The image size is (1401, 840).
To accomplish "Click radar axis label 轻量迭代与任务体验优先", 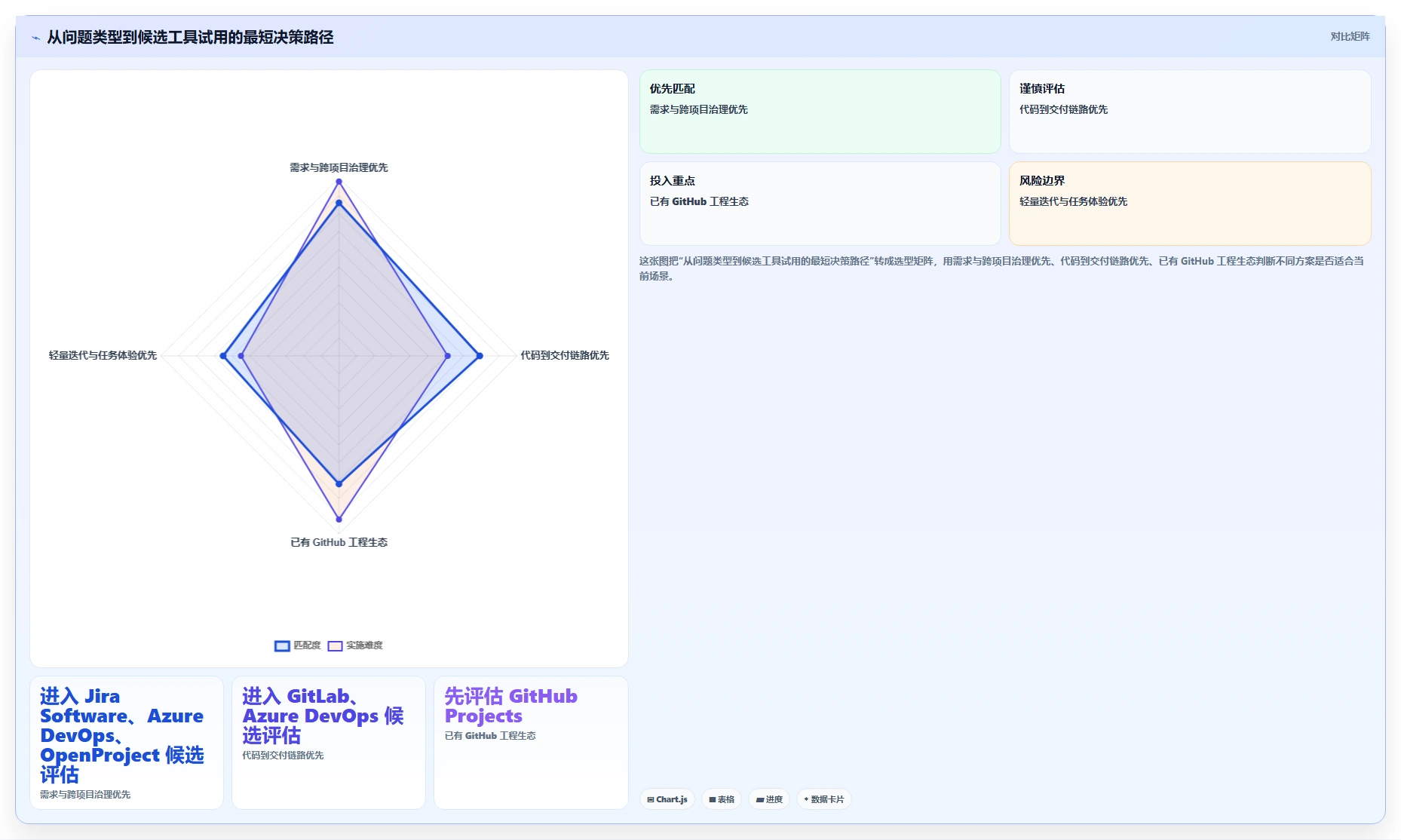I will [103, 355].
